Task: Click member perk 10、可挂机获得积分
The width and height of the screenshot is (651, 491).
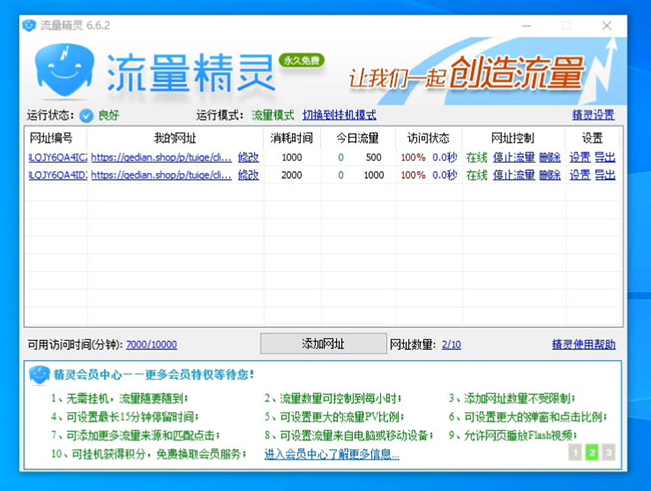Action: [148, 454]
